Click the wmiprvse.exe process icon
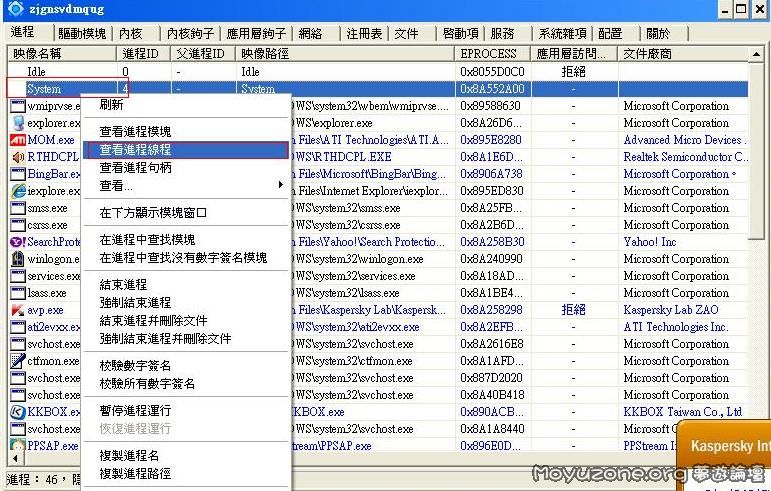This screenshot has width=771, height=491. [18, 106]
